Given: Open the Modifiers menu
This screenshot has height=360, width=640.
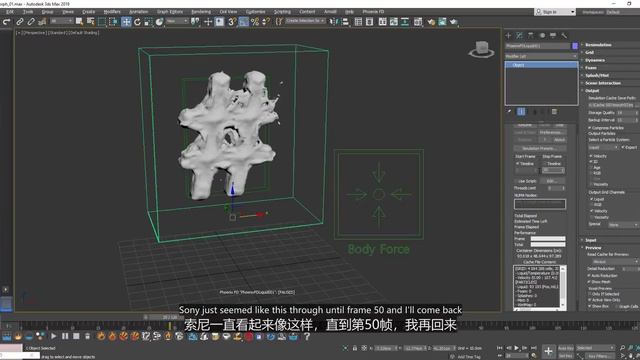Looking at the screenshot, I should [112, 12].
